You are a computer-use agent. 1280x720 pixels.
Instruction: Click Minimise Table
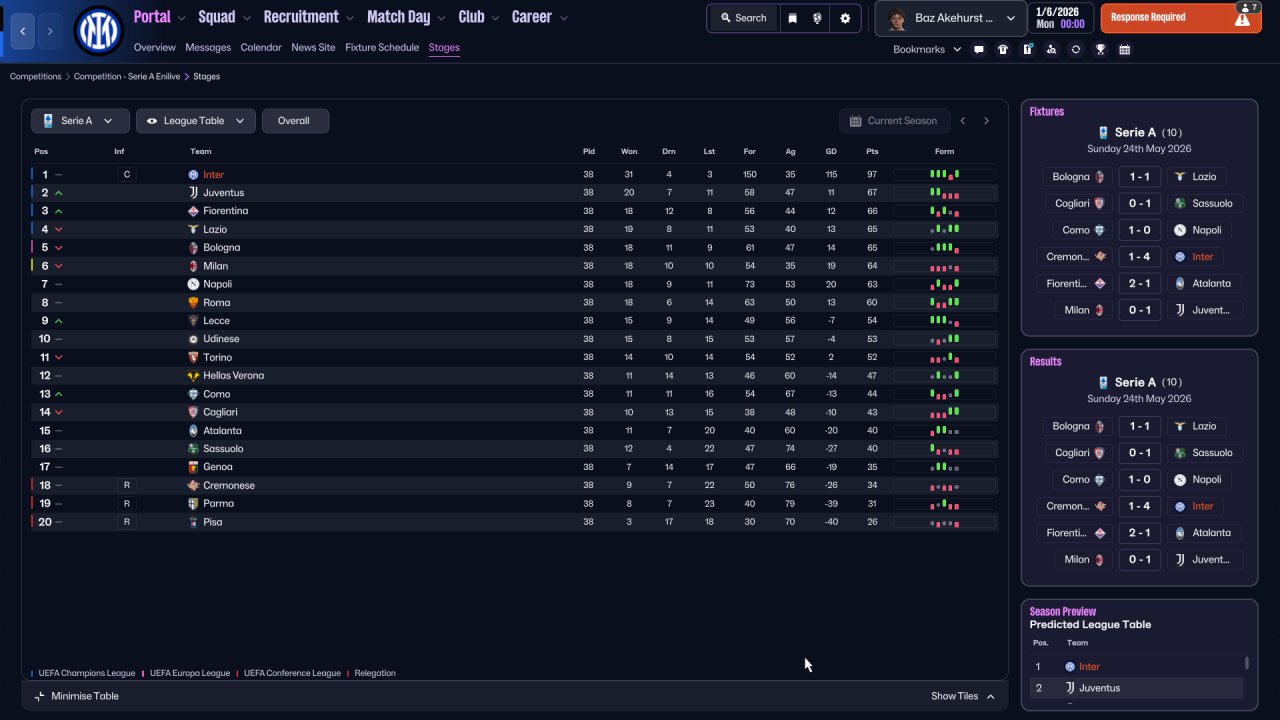click(76, 696)
